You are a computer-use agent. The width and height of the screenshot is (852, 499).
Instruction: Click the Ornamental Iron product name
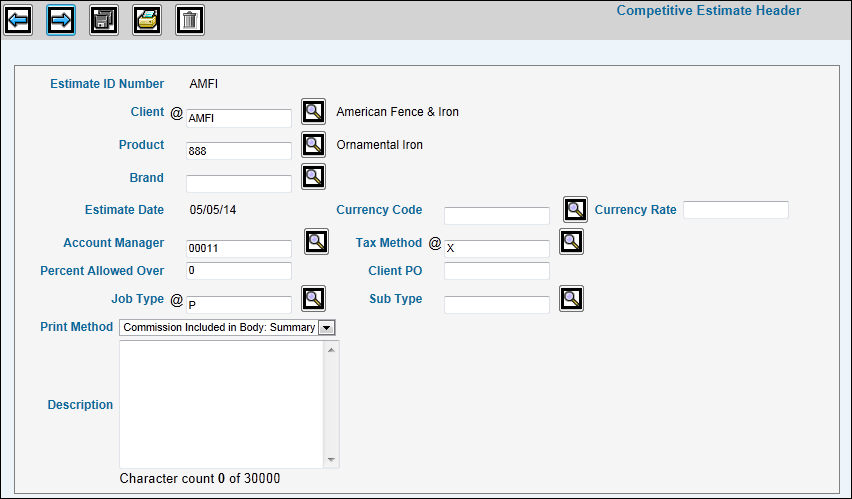tap(379, 145)
